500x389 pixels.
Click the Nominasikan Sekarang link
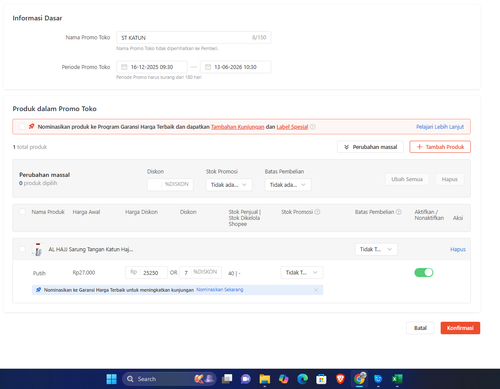click(220, 290)
